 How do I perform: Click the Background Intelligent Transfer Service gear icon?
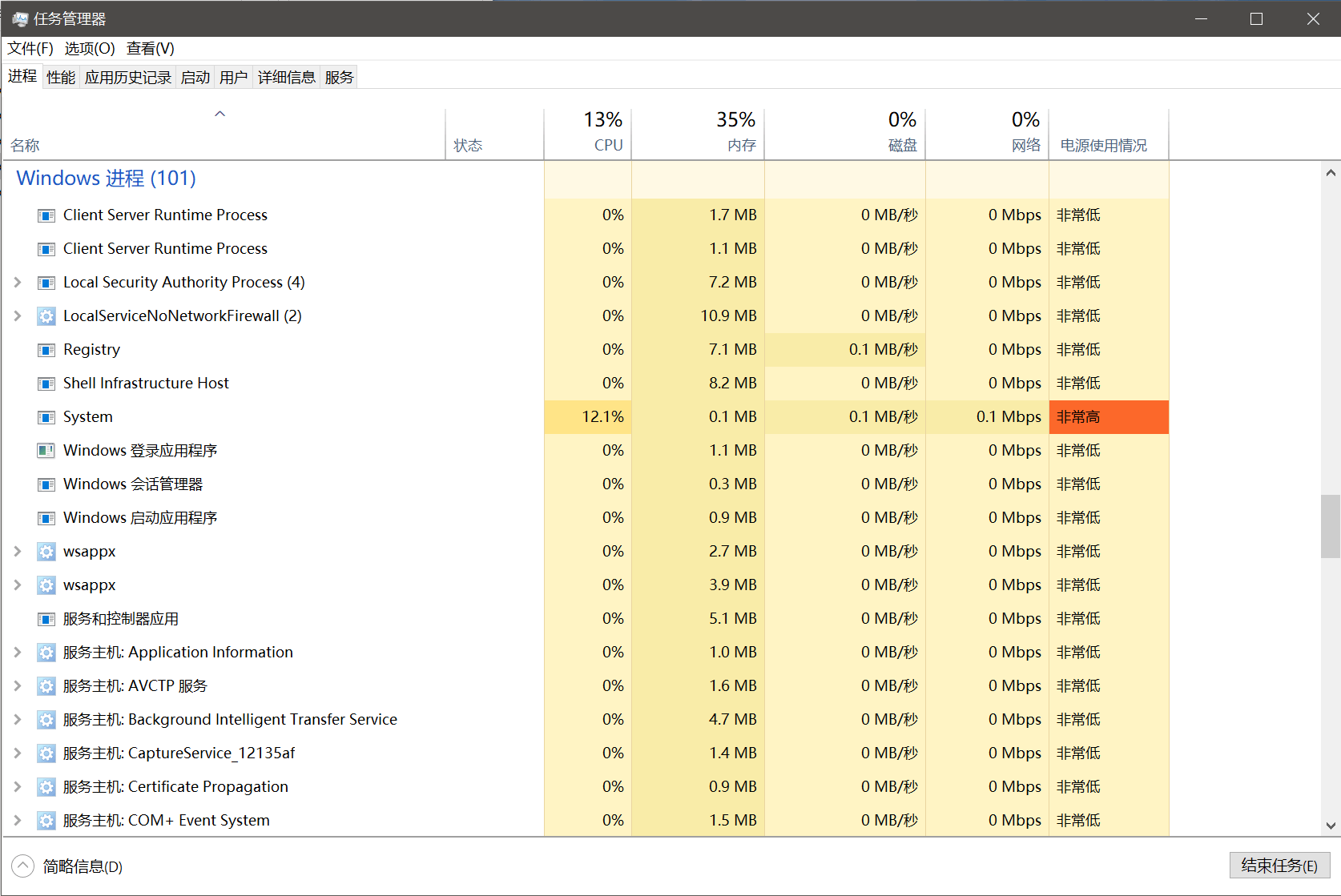[46, 720]
